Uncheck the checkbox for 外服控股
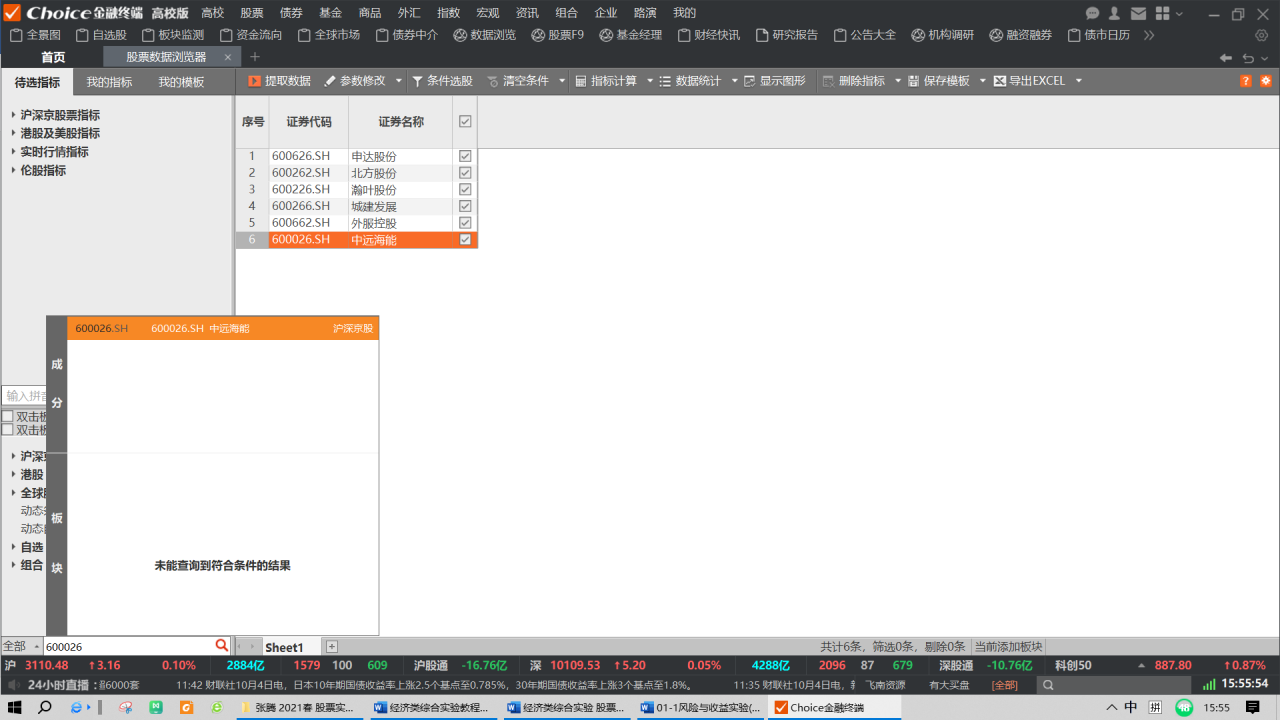1280x720 pixels. [x=465, y=223]
